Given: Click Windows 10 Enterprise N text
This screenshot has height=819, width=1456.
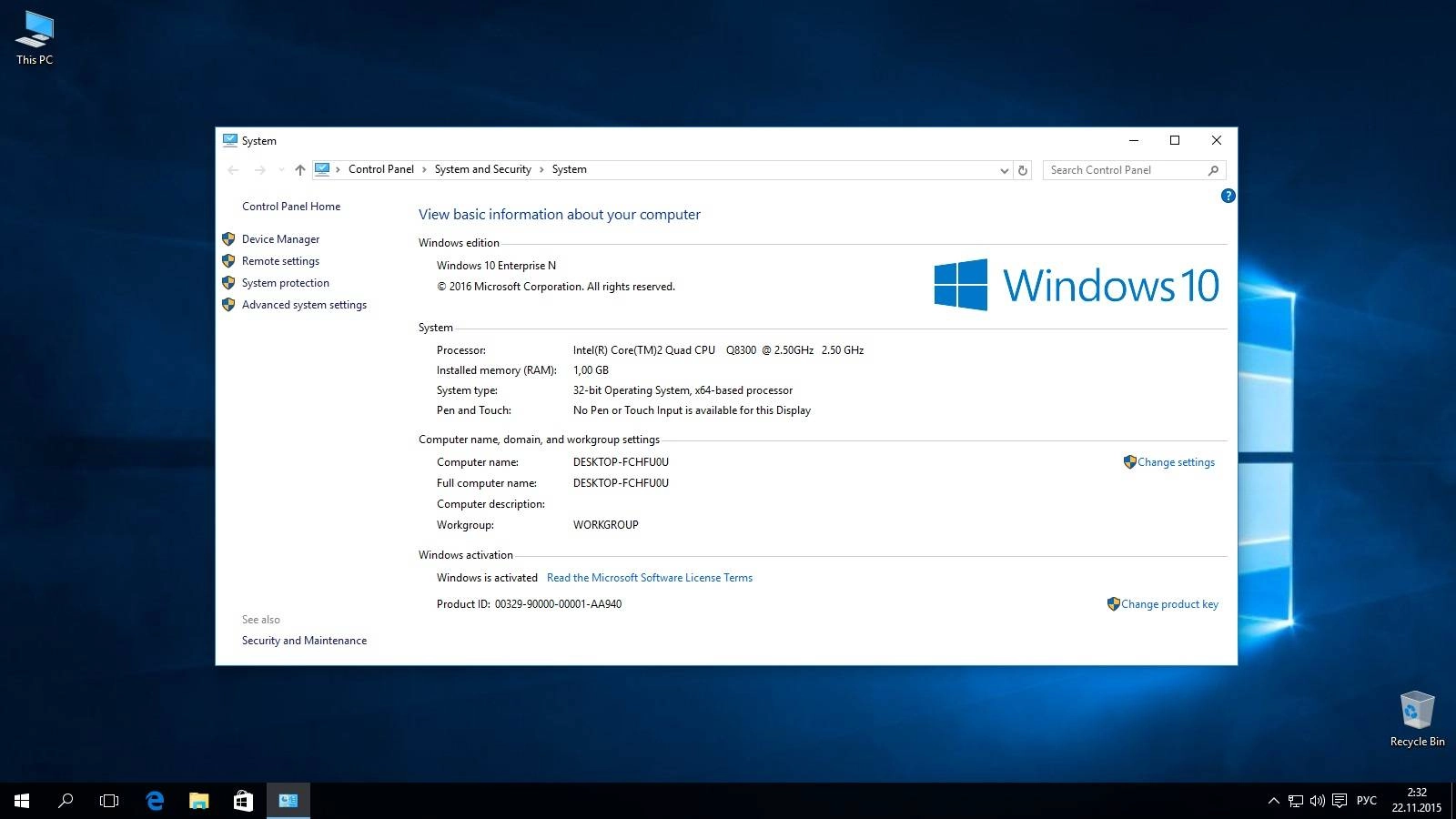Looking at the screenshot, I should pyautogui.click(x=496, y=266).
